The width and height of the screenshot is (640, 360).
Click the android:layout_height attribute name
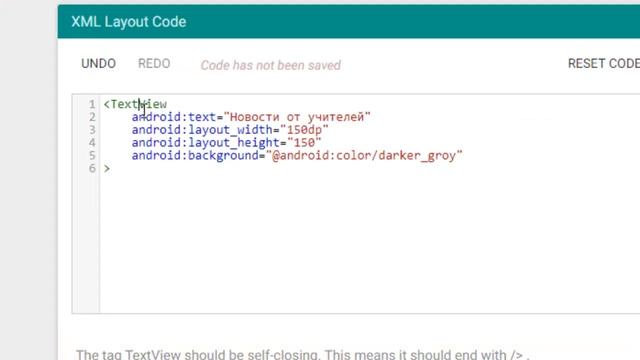[206, 142]
